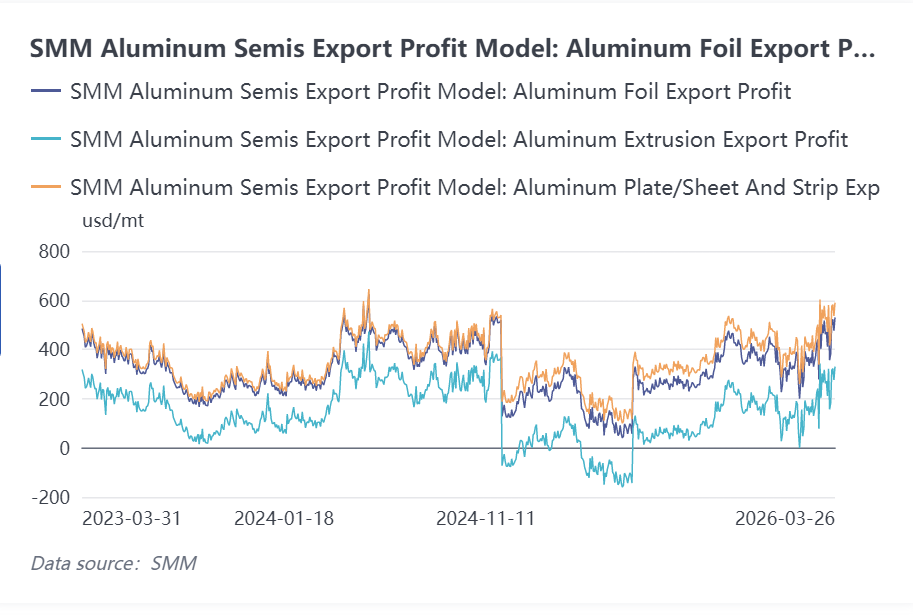This screenshot has width=913, height=616.
Task: Click the 2024-11-11 date axis label
Action: [487, 519]
